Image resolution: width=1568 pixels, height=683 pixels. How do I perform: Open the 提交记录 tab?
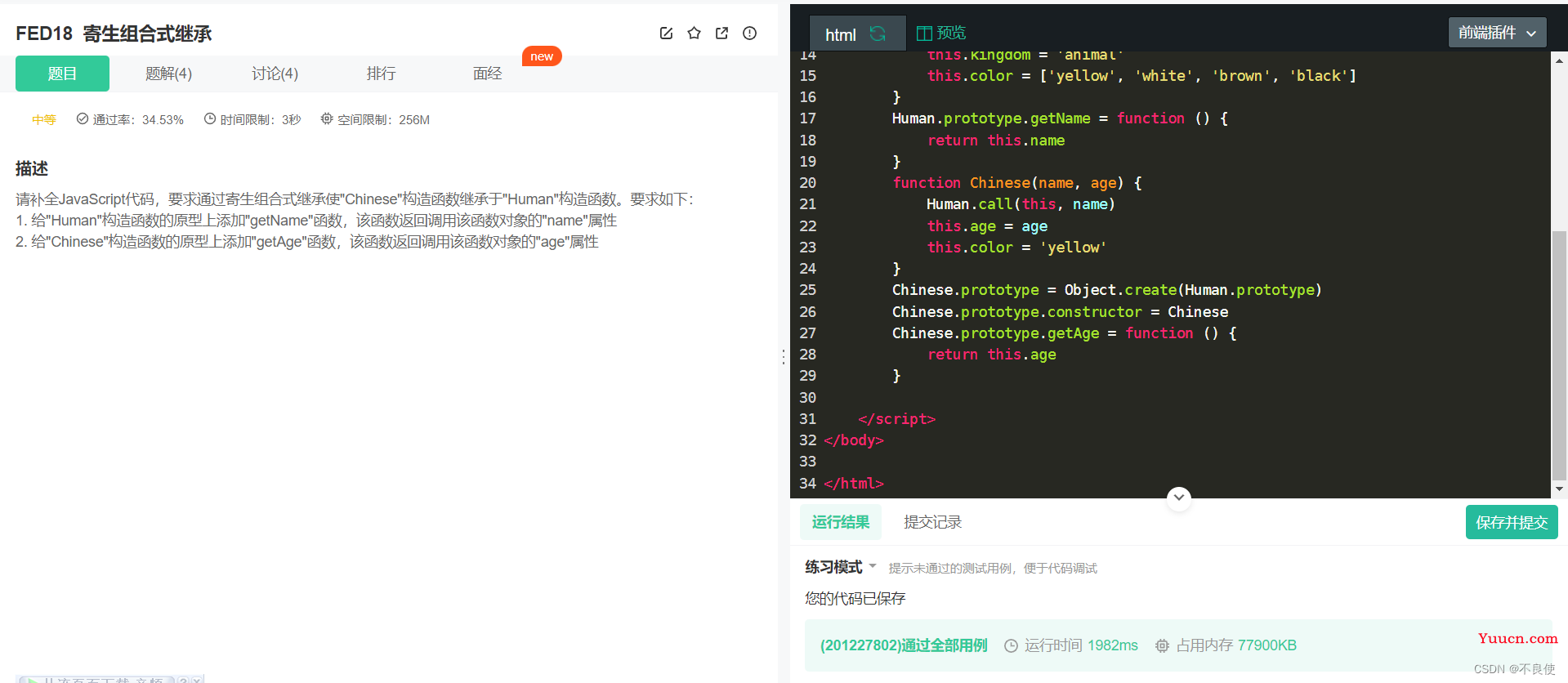click(x=932, y=522)
